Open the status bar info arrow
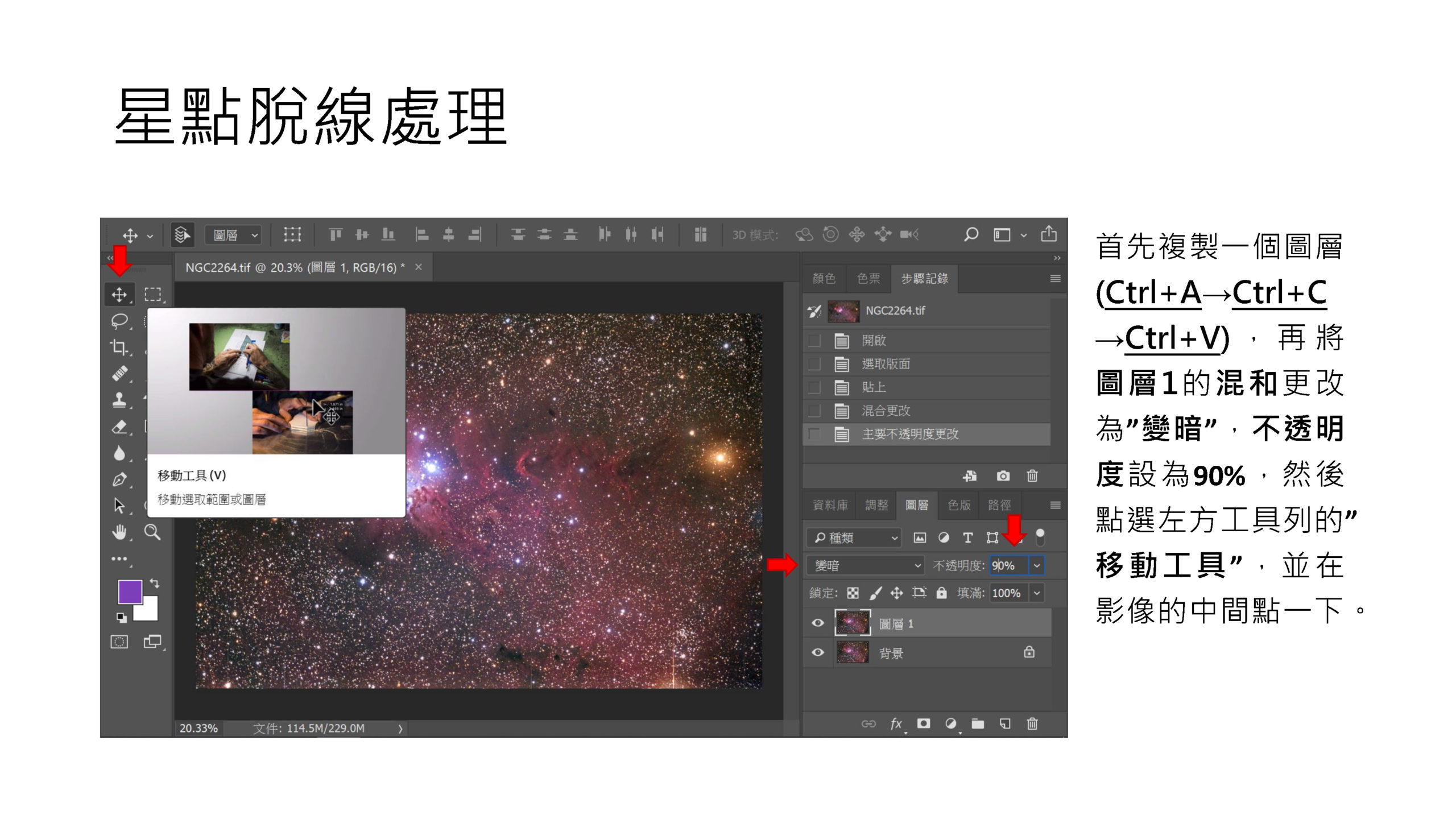 click(400, 729)
